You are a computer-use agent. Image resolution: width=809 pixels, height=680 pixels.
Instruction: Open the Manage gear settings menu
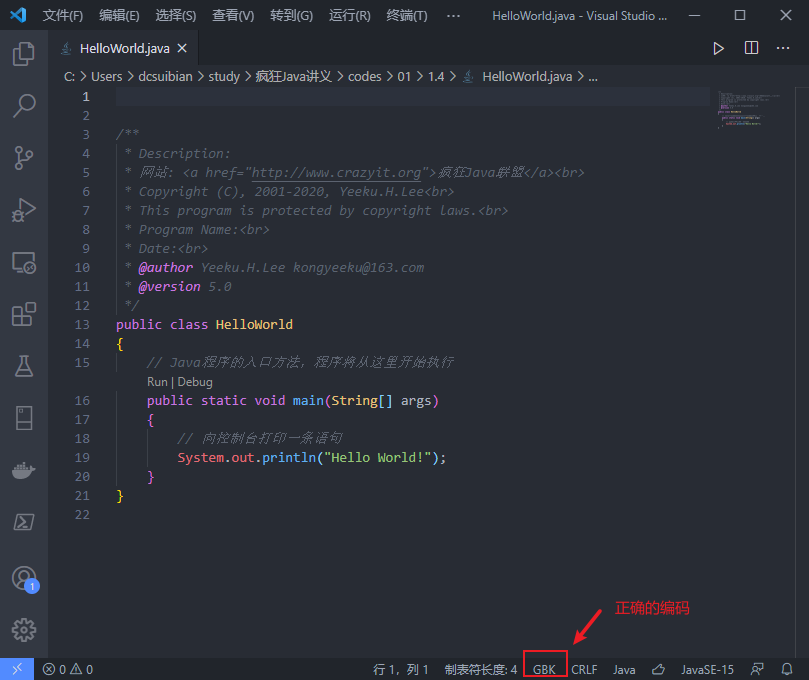(x=24, y=630)
